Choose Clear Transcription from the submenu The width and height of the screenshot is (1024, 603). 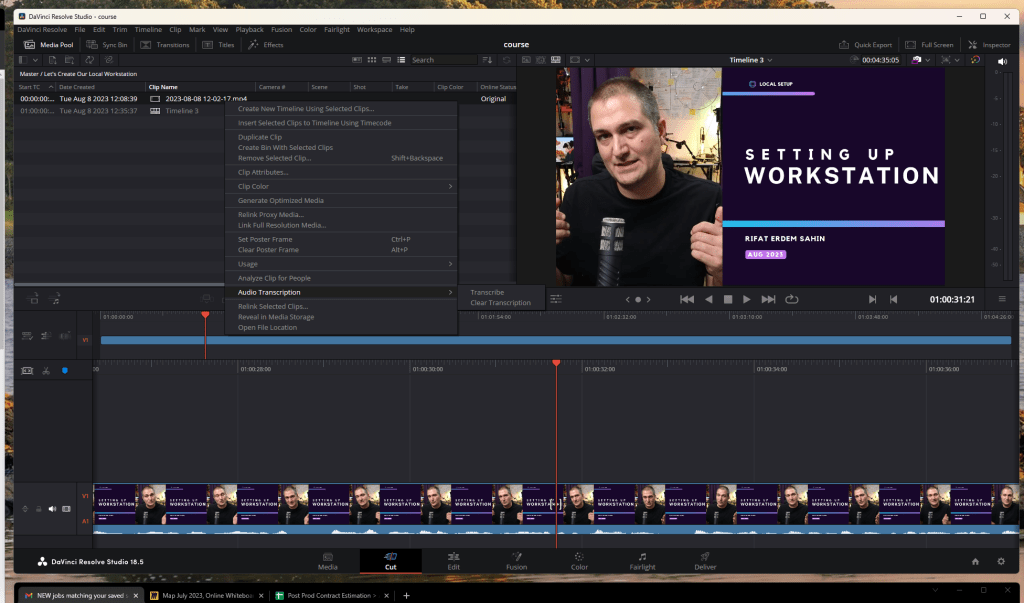pos(502,302)
